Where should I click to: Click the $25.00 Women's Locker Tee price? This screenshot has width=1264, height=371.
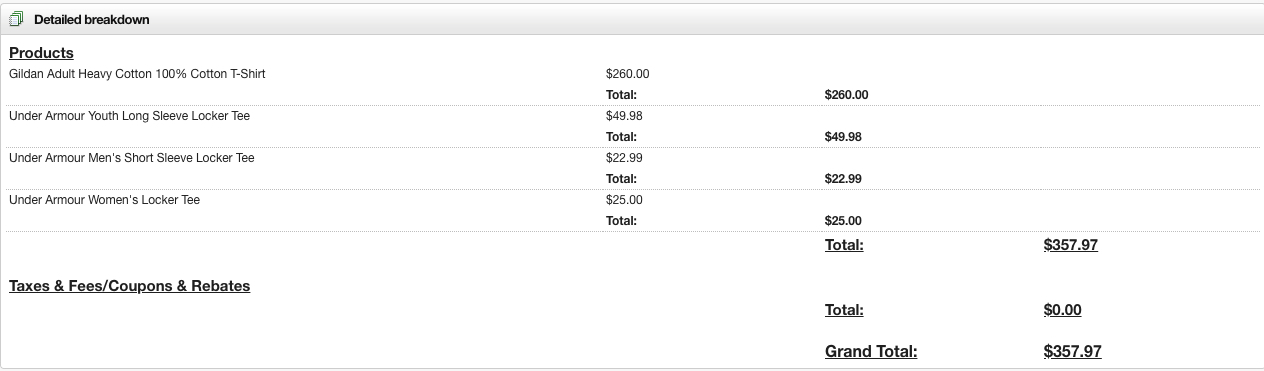(x=624, y=200)
